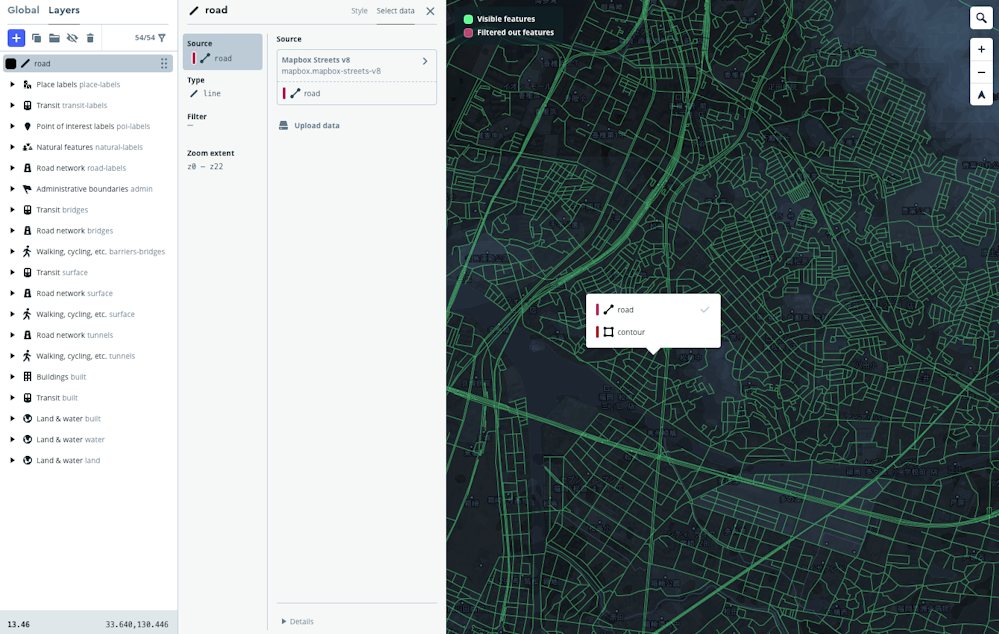Click the Road network surface icon
The height and width of the screenshot is (634, 999).
pyautogui.click(x=27, y=293)
